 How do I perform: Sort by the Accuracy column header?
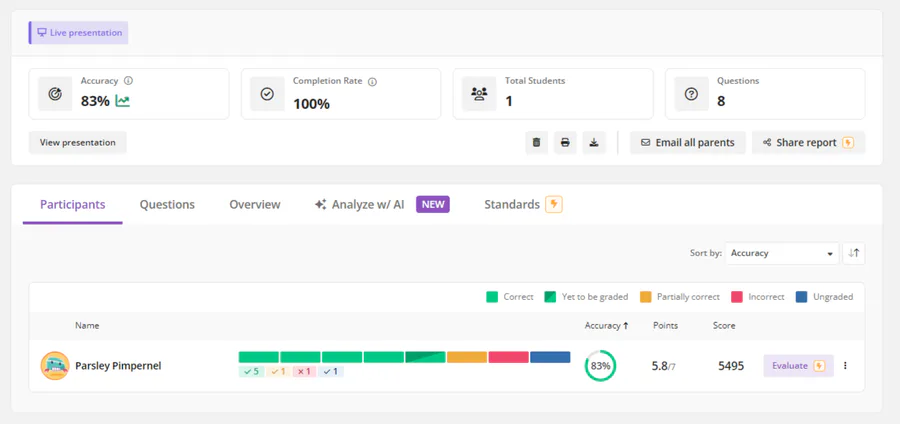tap(606, 325)
